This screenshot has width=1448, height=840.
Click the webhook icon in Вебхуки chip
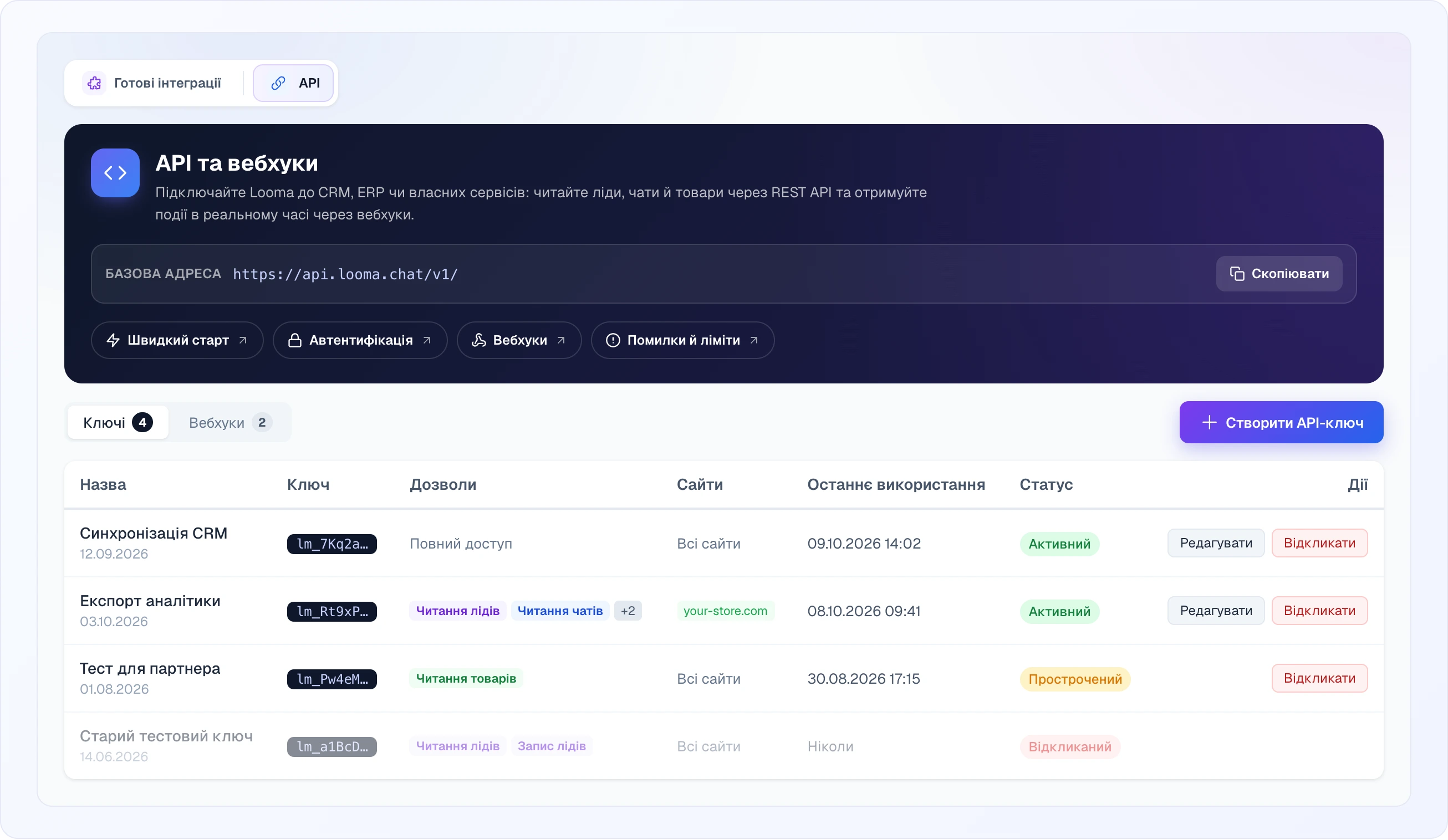(x=478, y=340)
